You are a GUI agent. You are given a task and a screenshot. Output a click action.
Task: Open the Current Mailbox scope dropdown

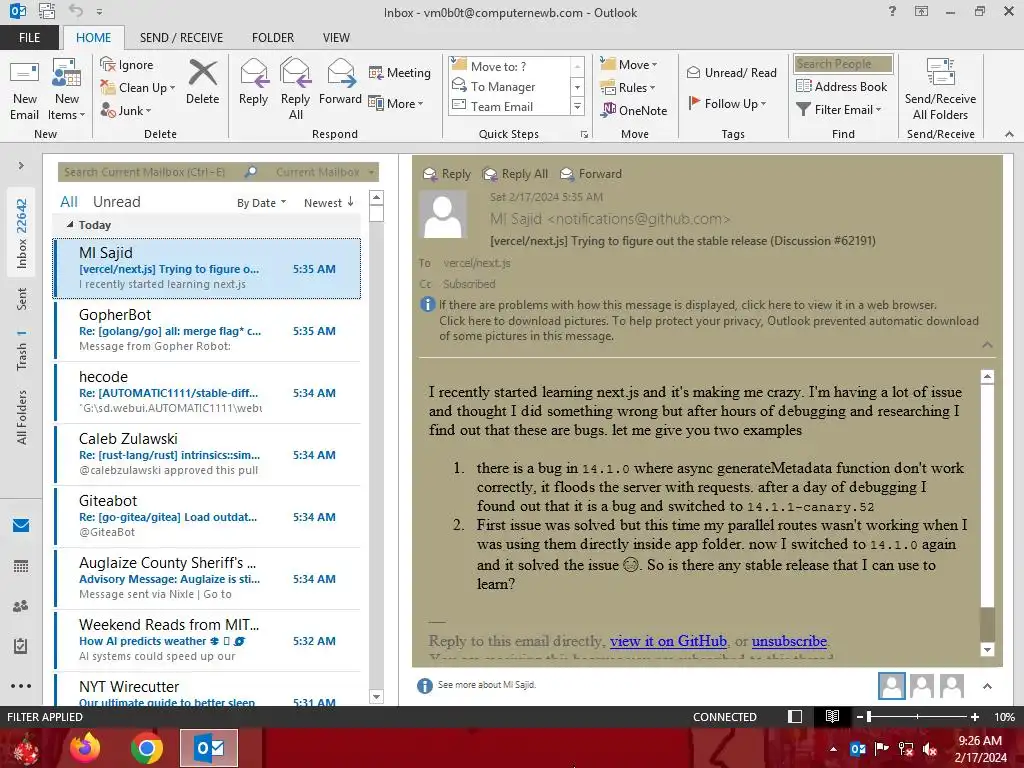point(325,172)
